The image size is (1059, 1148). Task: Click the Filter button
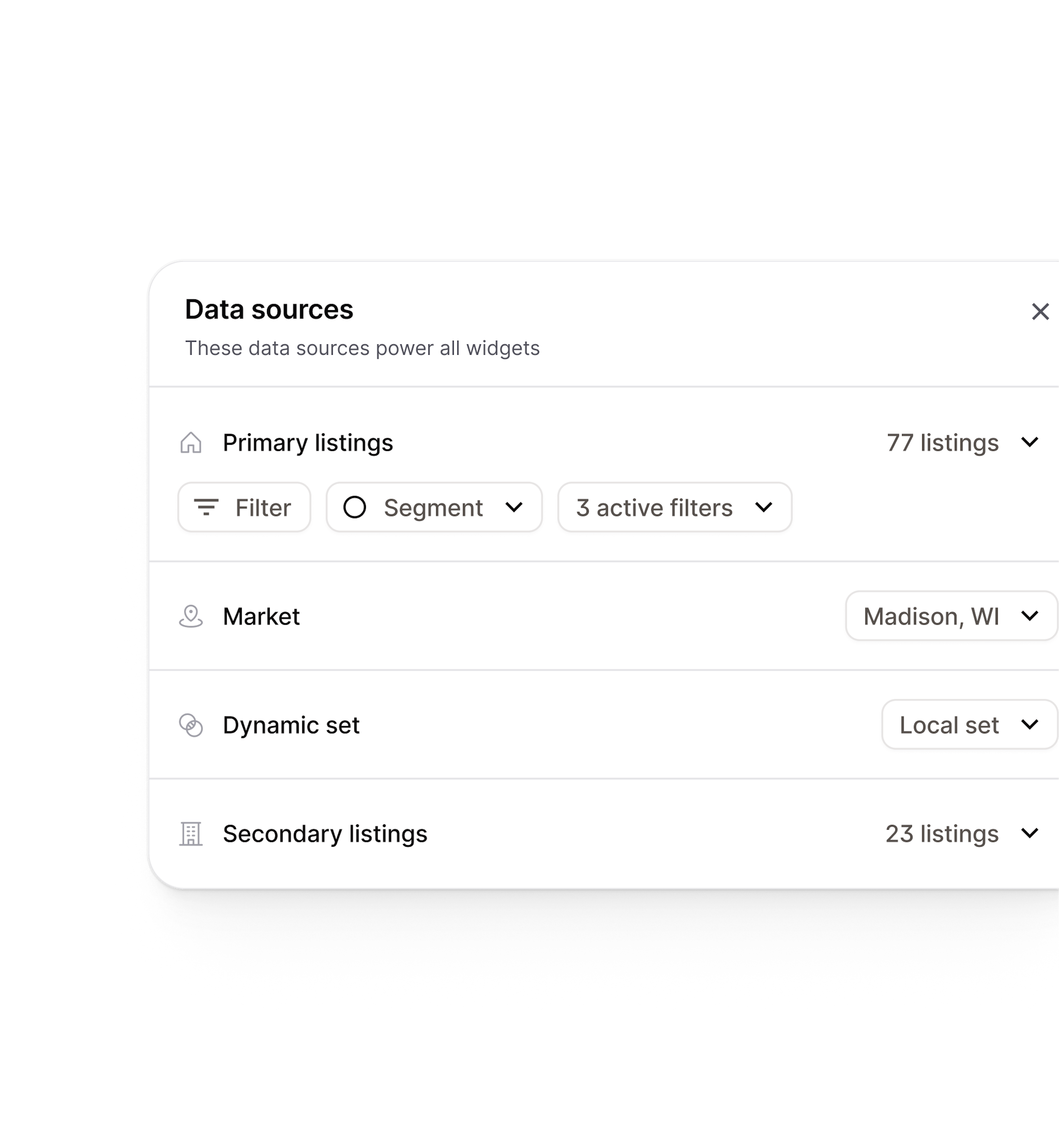click(x=244, y=507)
